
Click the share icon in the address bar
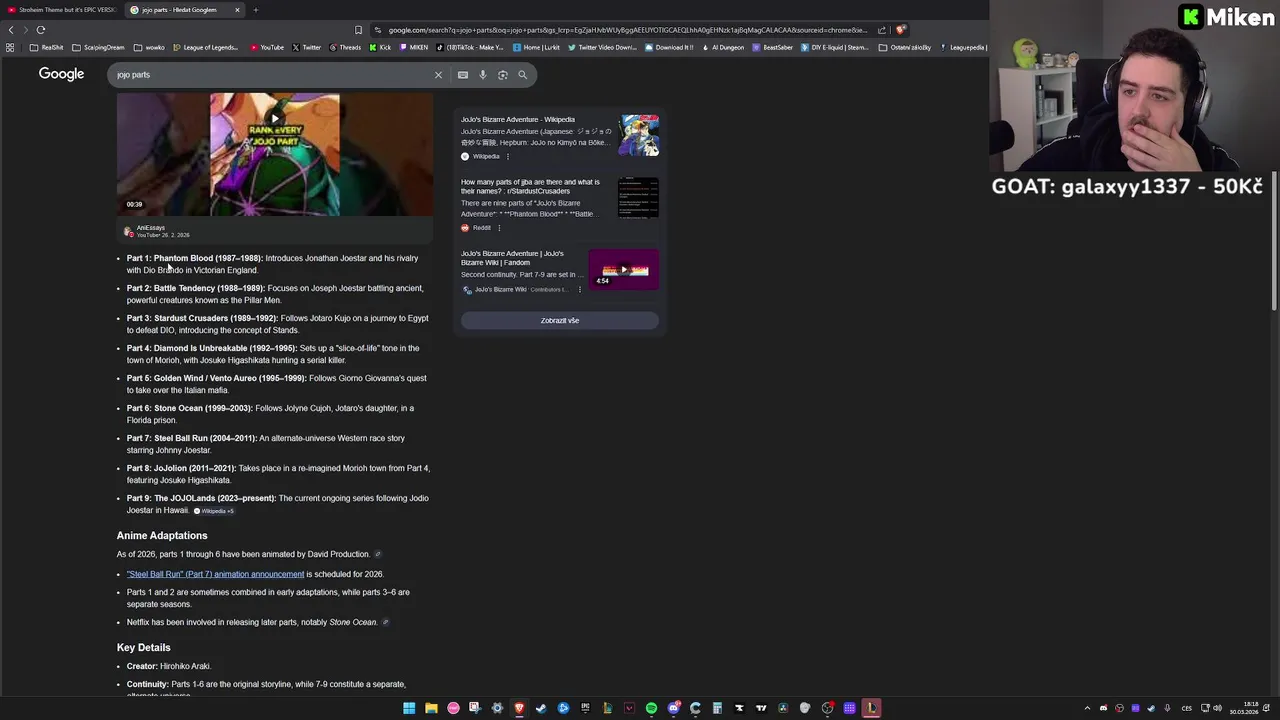(x=882, y=30)
